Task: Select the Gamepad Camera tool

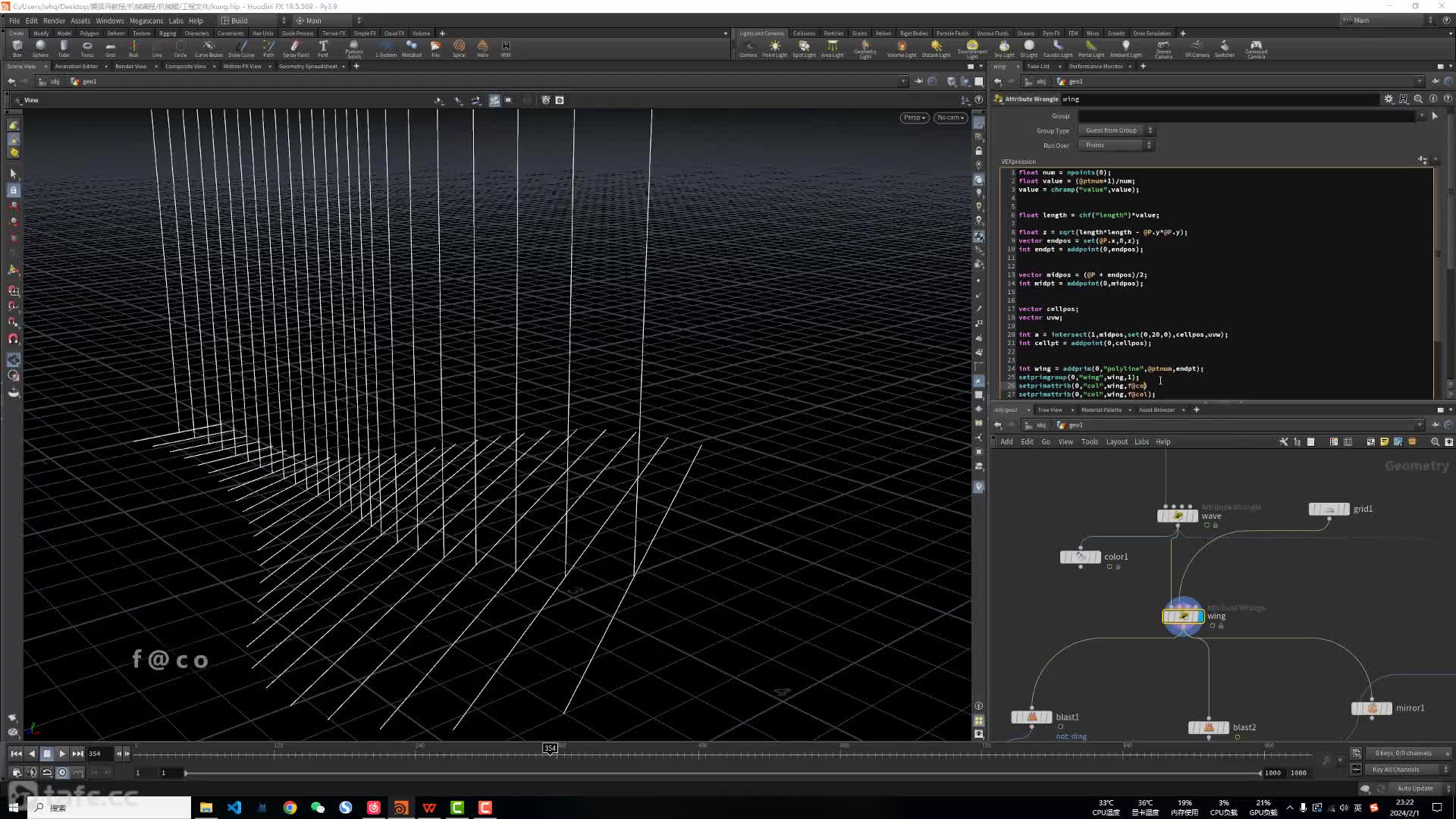Action: pyautogui.click(x=1256, y=49)
